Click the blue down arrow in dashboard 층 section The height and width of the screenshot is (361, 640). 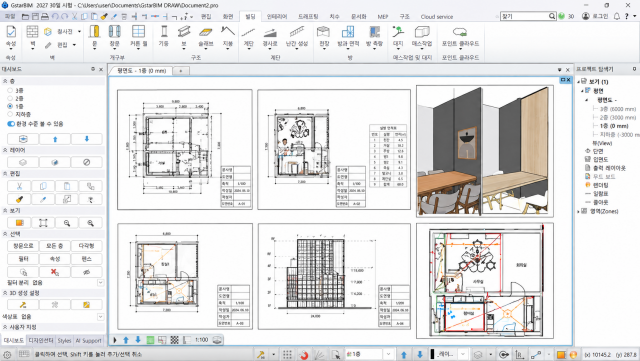coord(87,139)
